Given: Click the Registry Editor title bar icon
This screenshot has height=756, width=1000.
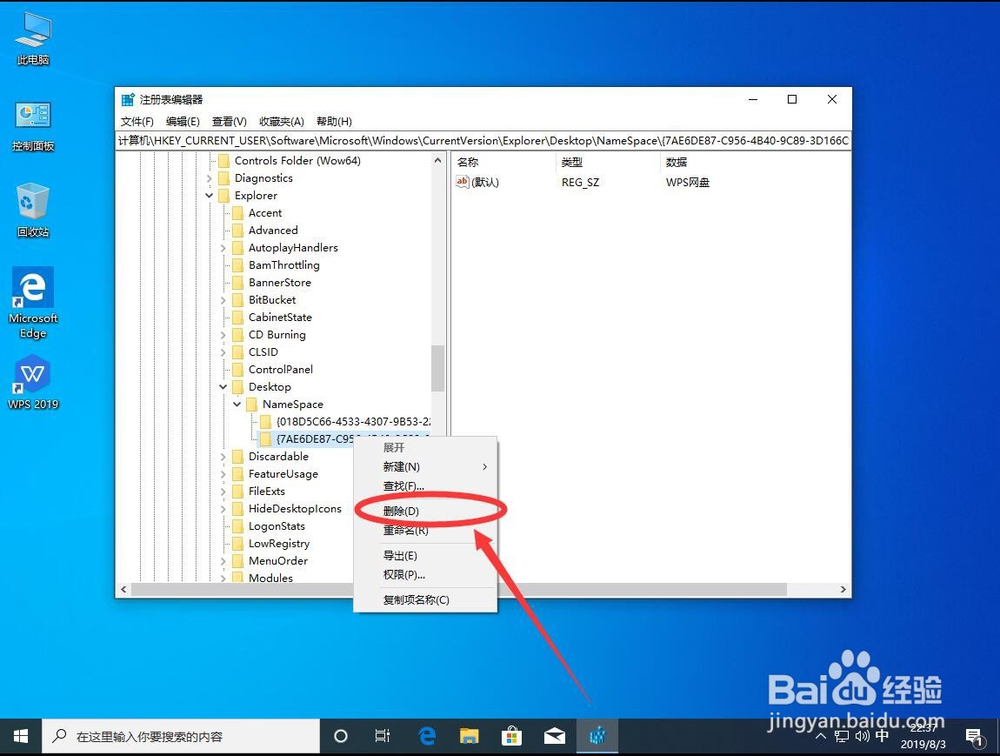Looking at the screenshot, I should coord(128,100).
